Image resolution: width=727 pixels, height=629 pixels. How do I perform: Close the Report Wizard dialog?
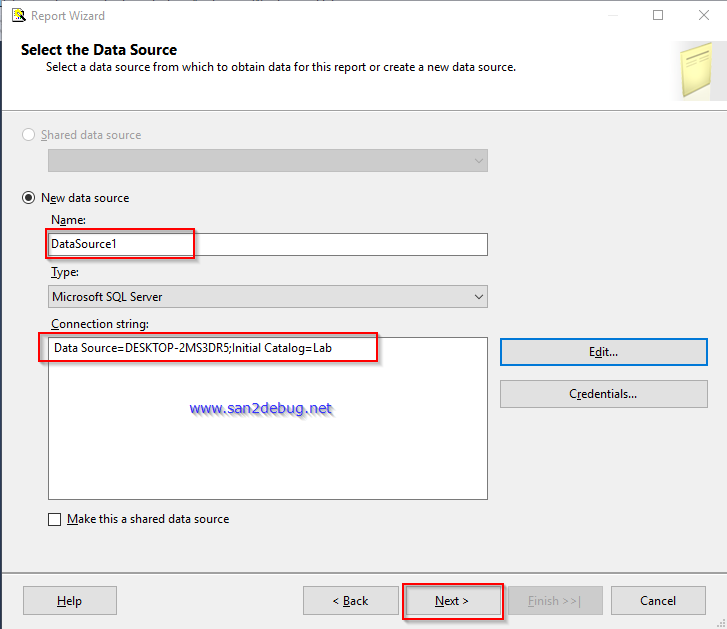click(703, 15)
